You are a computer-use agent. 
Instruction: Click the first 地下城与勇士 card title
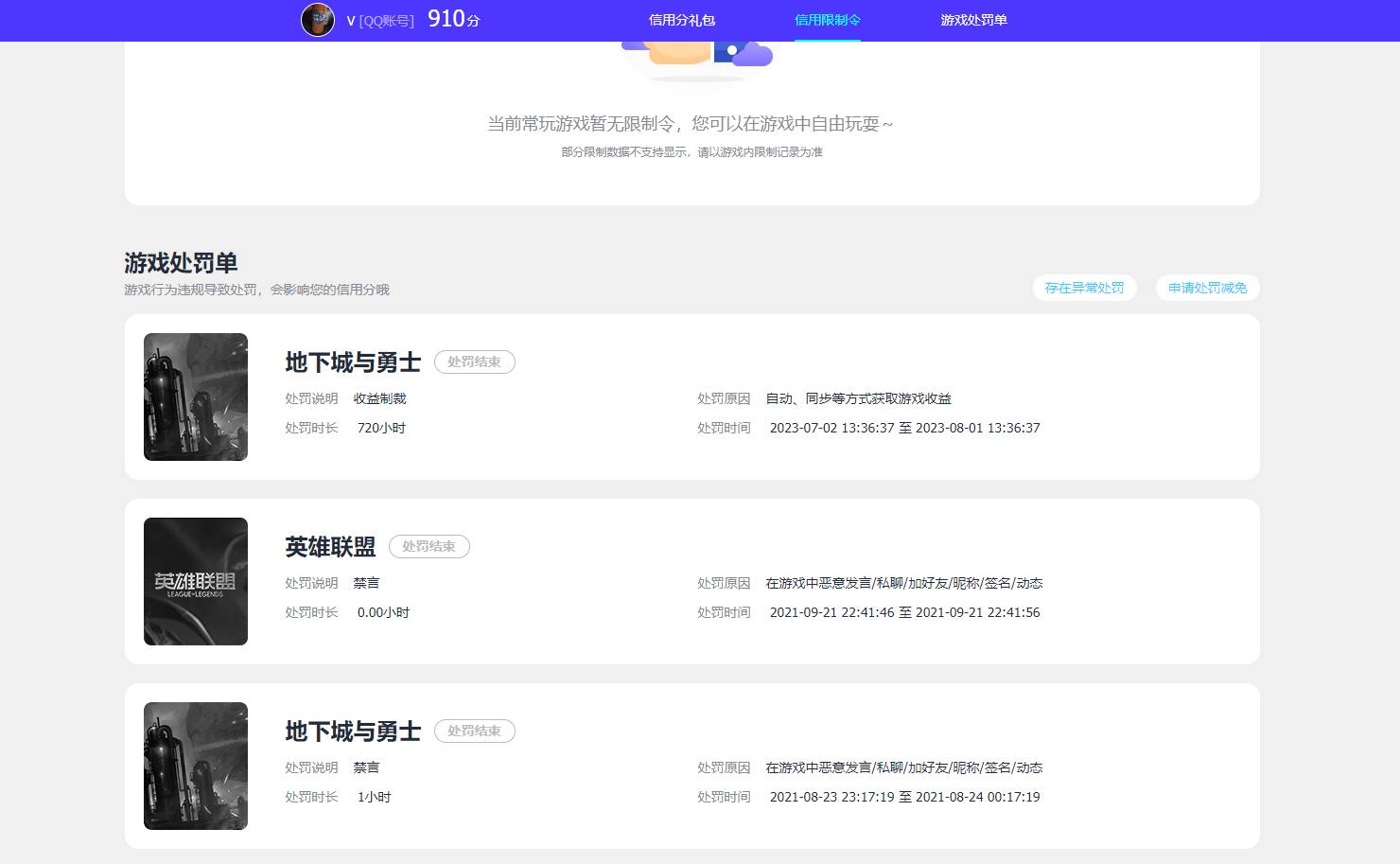352,361
